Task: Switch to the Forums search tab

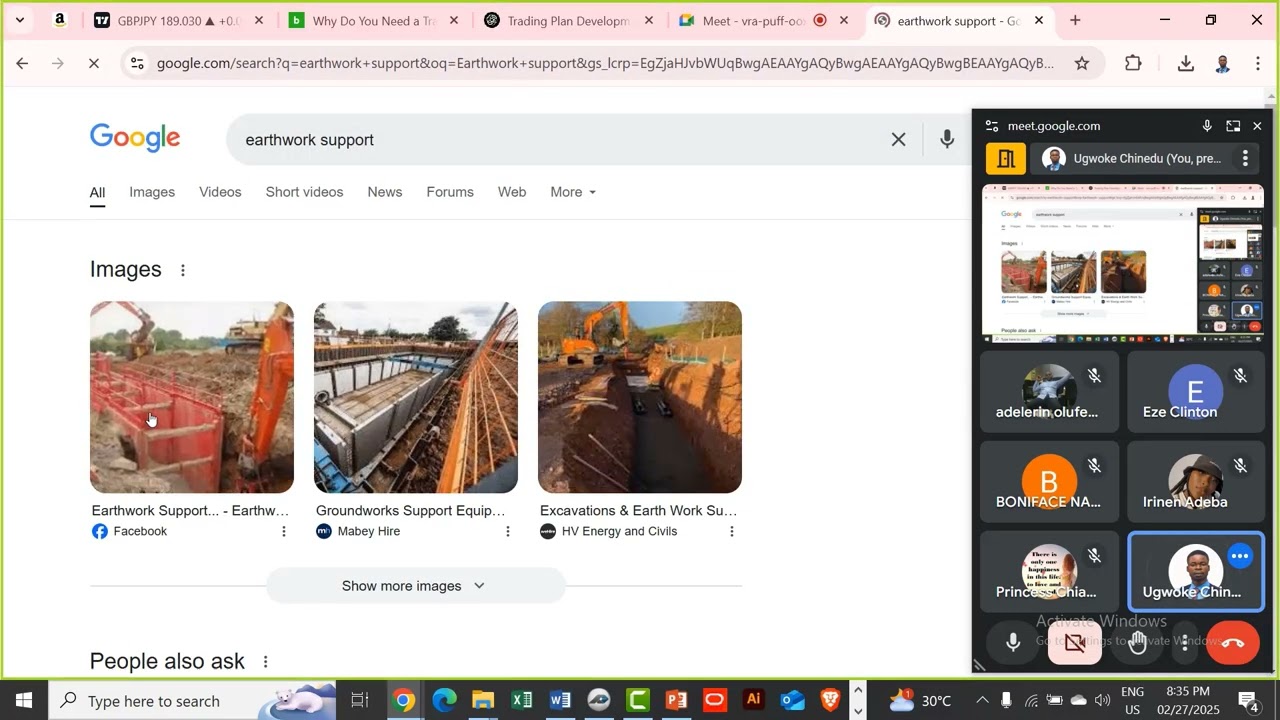Action: pyautogui.click(x=450, y=192)
